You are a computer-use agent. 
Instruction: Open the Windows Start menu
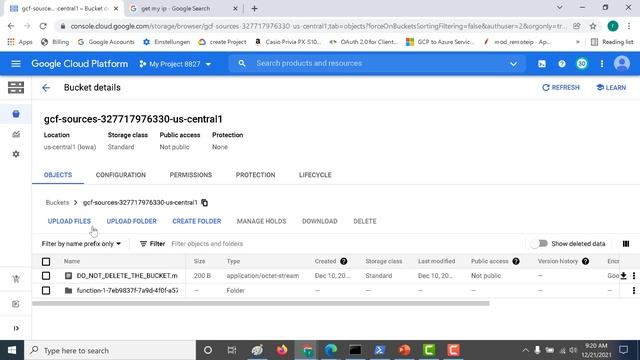pyautogui.click(x=12, y=350)
